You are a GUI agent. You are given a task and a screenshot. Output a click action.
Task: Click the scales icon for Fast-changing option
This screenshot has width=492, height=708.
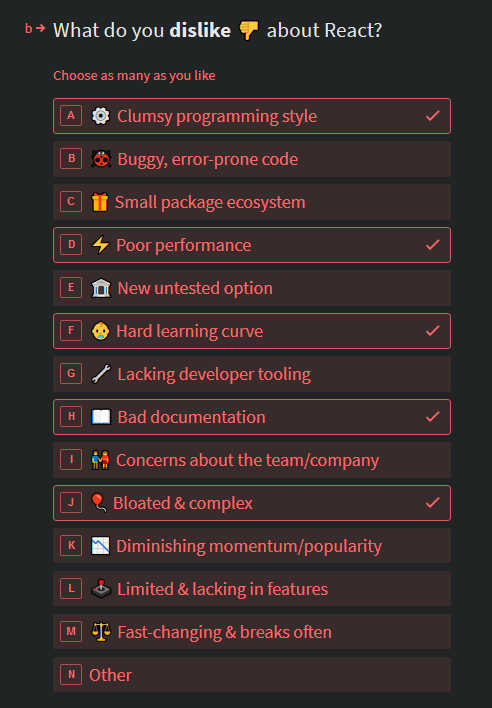tap(101, 632)
